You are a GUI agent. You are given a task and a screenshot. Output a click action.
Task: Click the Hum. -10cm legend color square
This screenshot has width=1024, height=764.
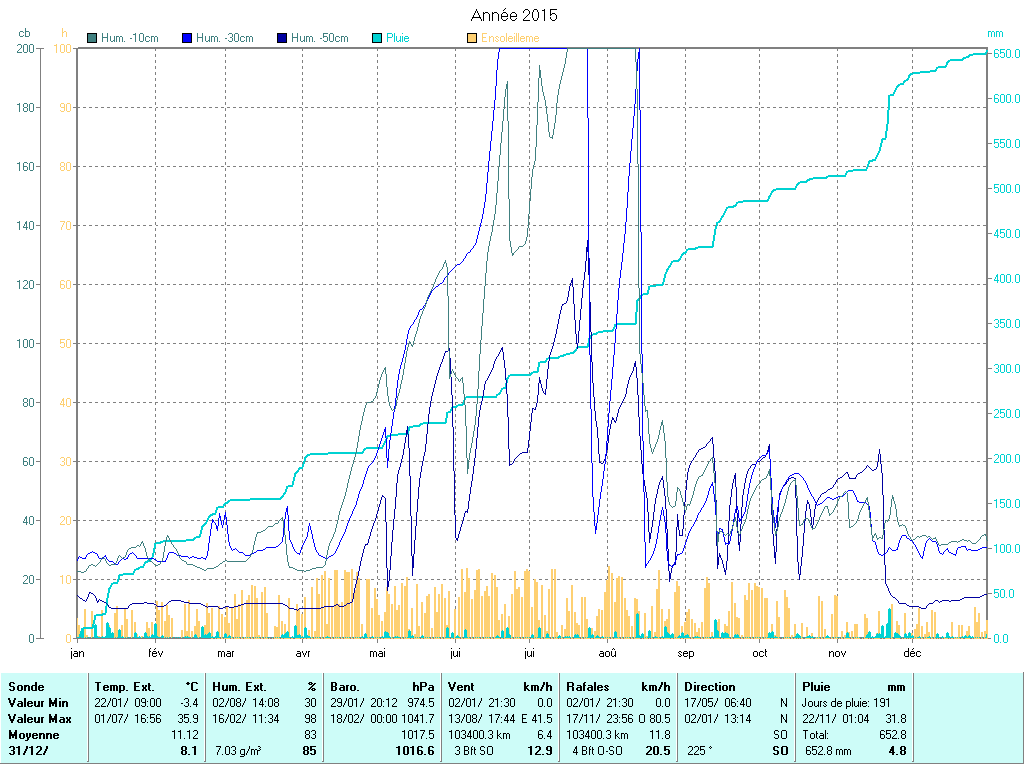93,38
